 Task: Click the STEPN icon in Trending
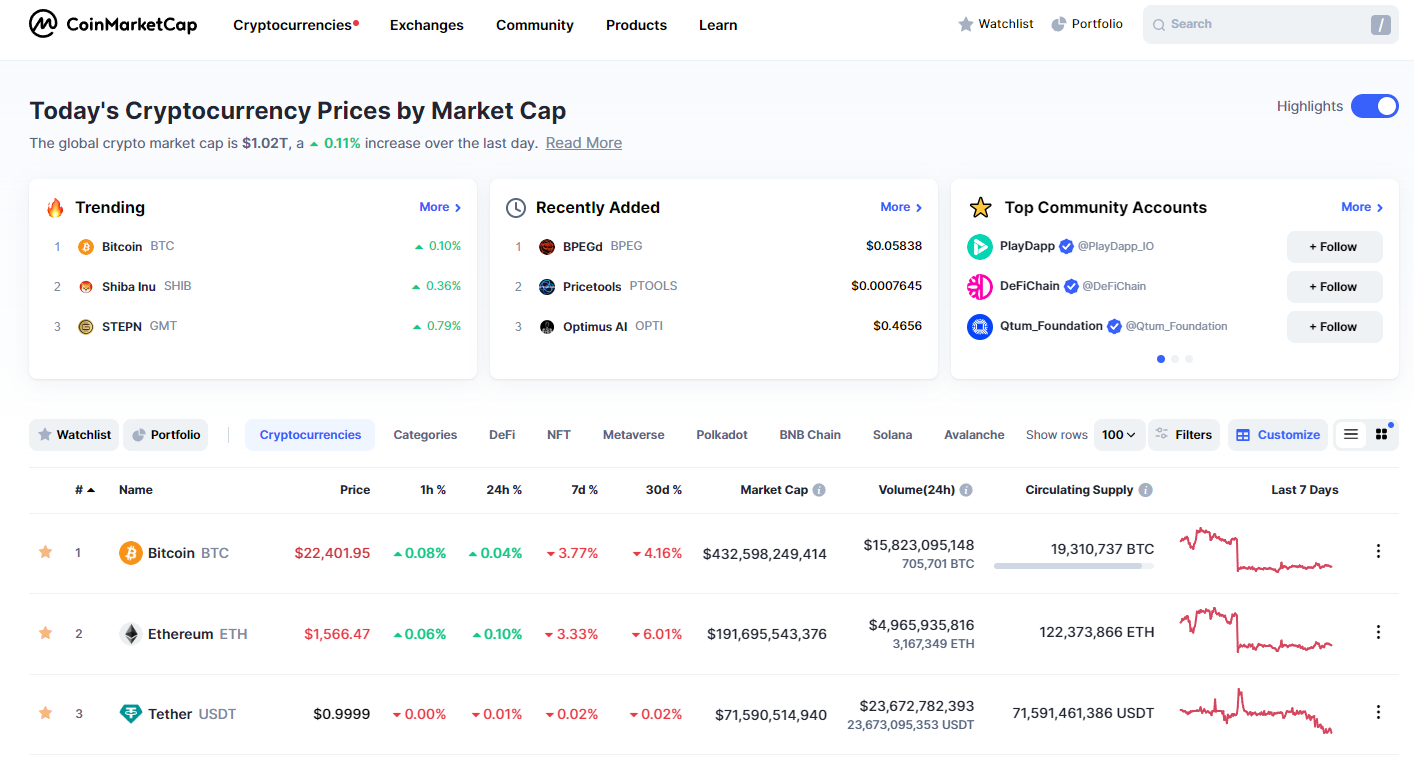[x=86, y=327]
